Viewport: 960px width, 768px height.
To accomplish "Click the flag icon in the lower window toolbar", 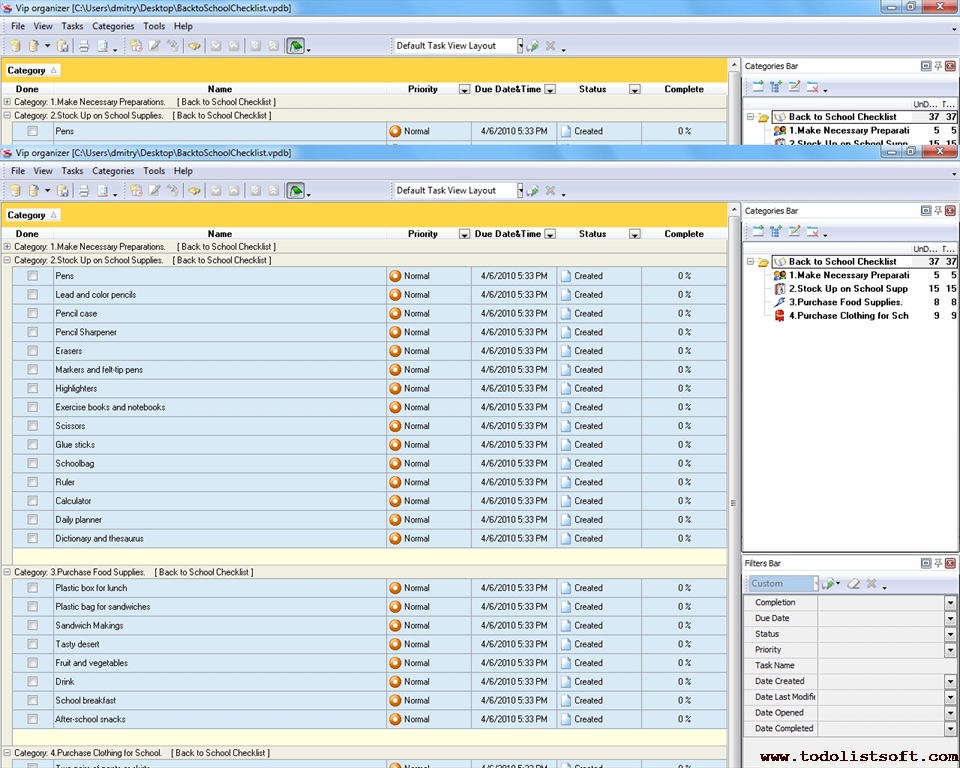I will (295, 190).
